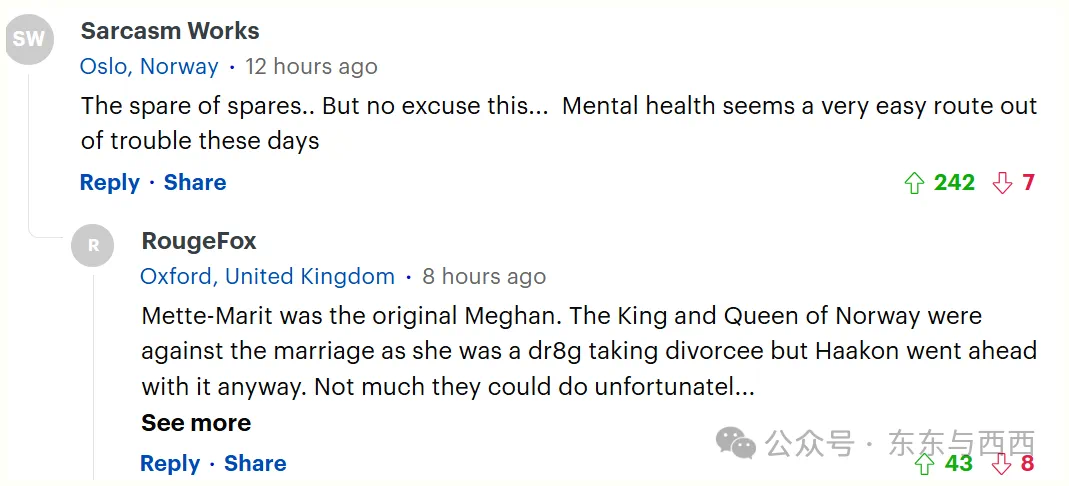Open the RougeFox username profile

click(199, 241)
